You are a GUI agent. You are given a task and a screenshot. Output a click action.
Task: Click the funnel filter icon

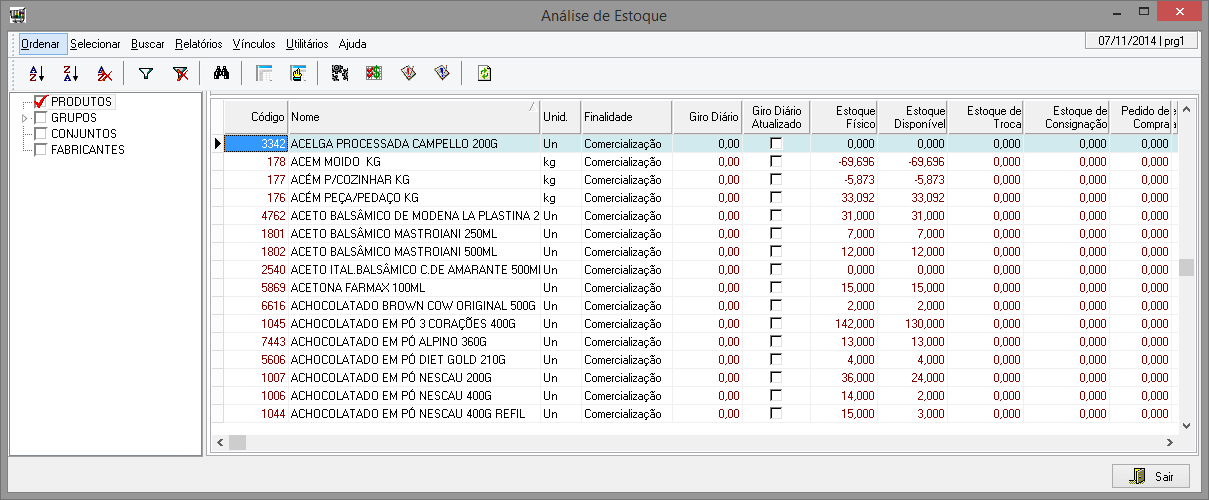(146, 73)
